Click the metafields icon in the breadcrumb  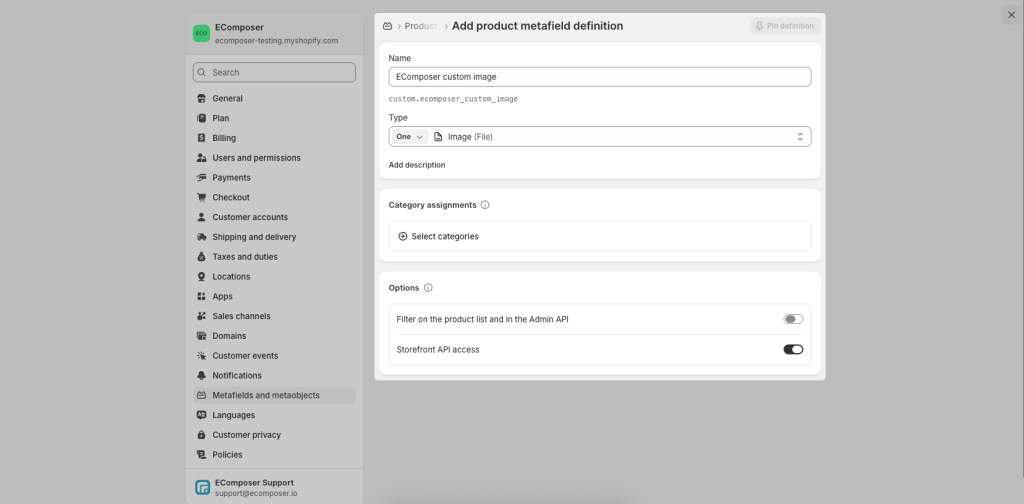point(387,26)
